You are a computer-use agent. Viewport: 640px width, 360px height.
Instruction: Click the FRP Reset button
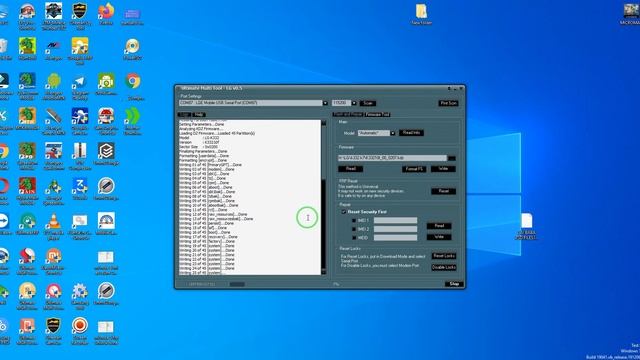point(443,191)
